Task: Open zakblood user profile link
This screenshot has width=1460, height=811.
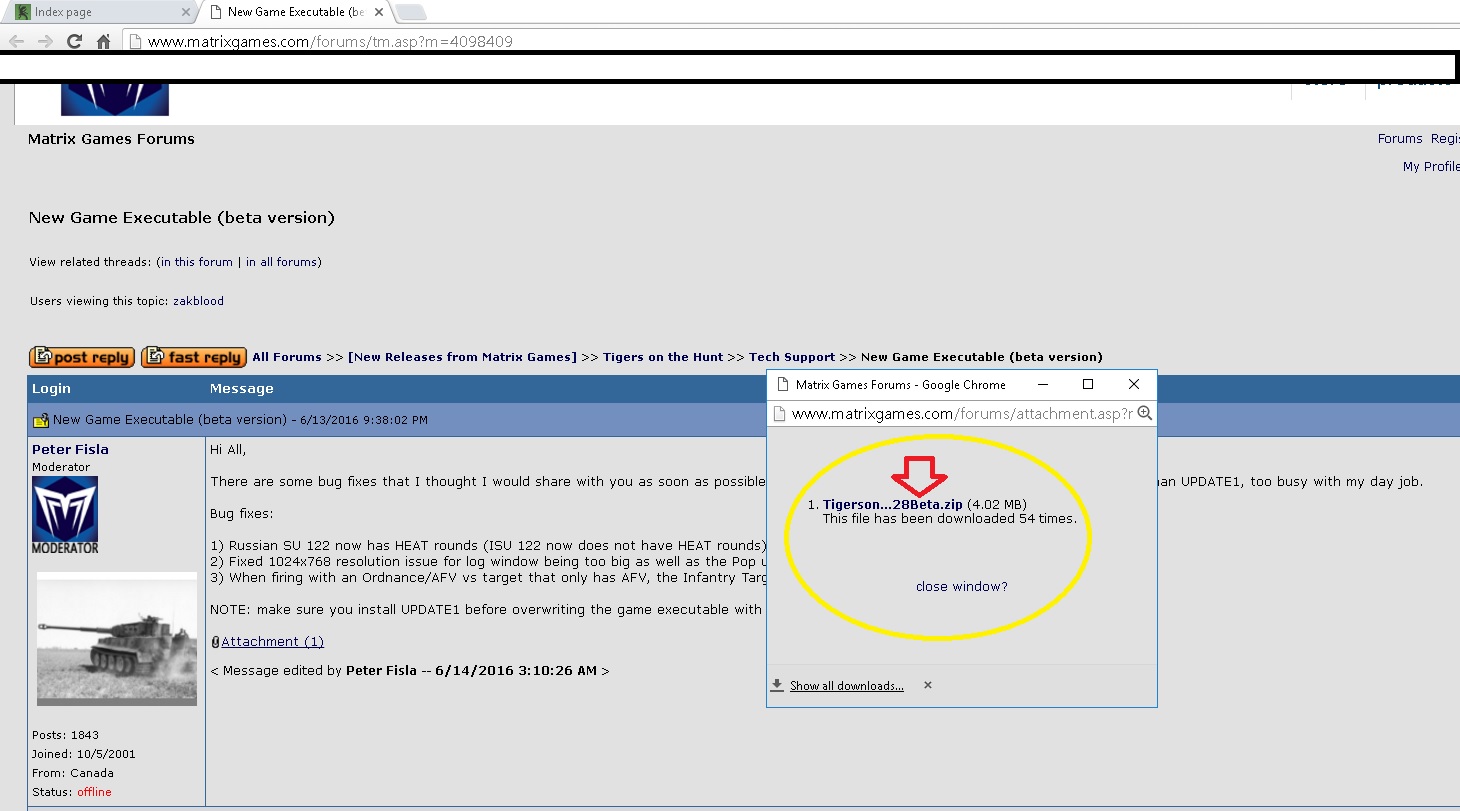Action: coord(198,301)
